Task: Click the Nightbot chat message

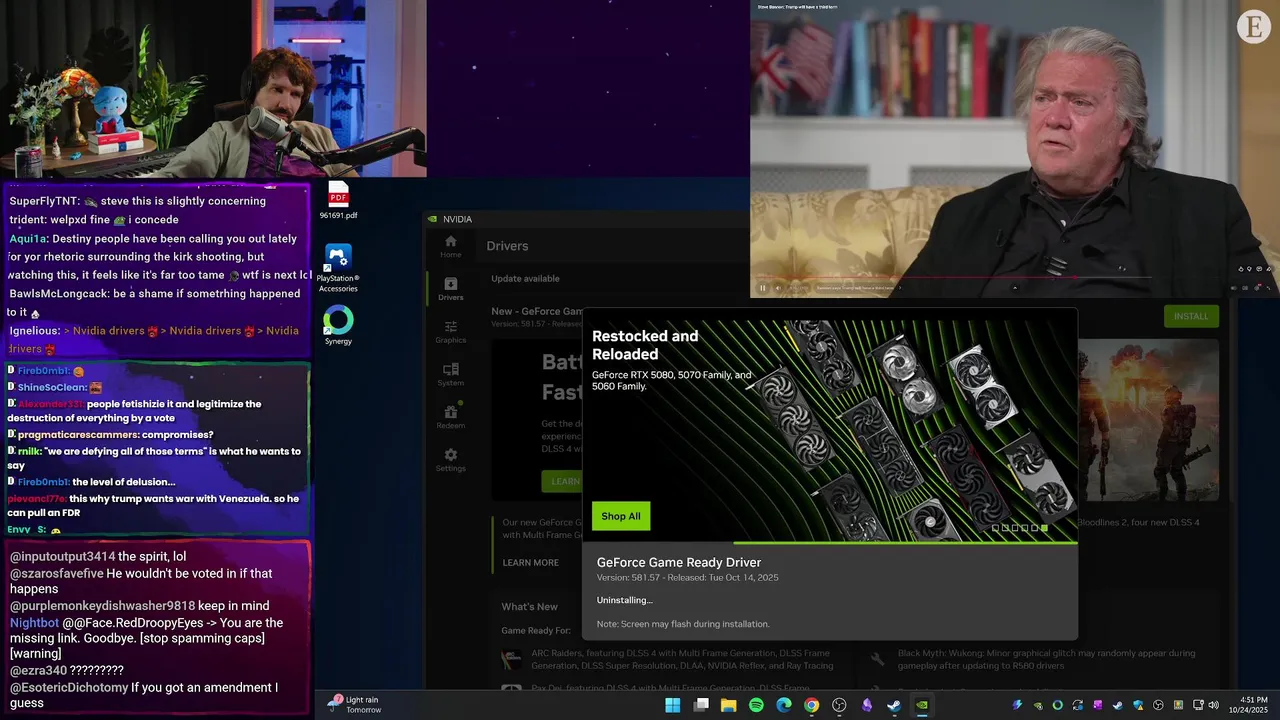Action: click(x=147, y=638)
